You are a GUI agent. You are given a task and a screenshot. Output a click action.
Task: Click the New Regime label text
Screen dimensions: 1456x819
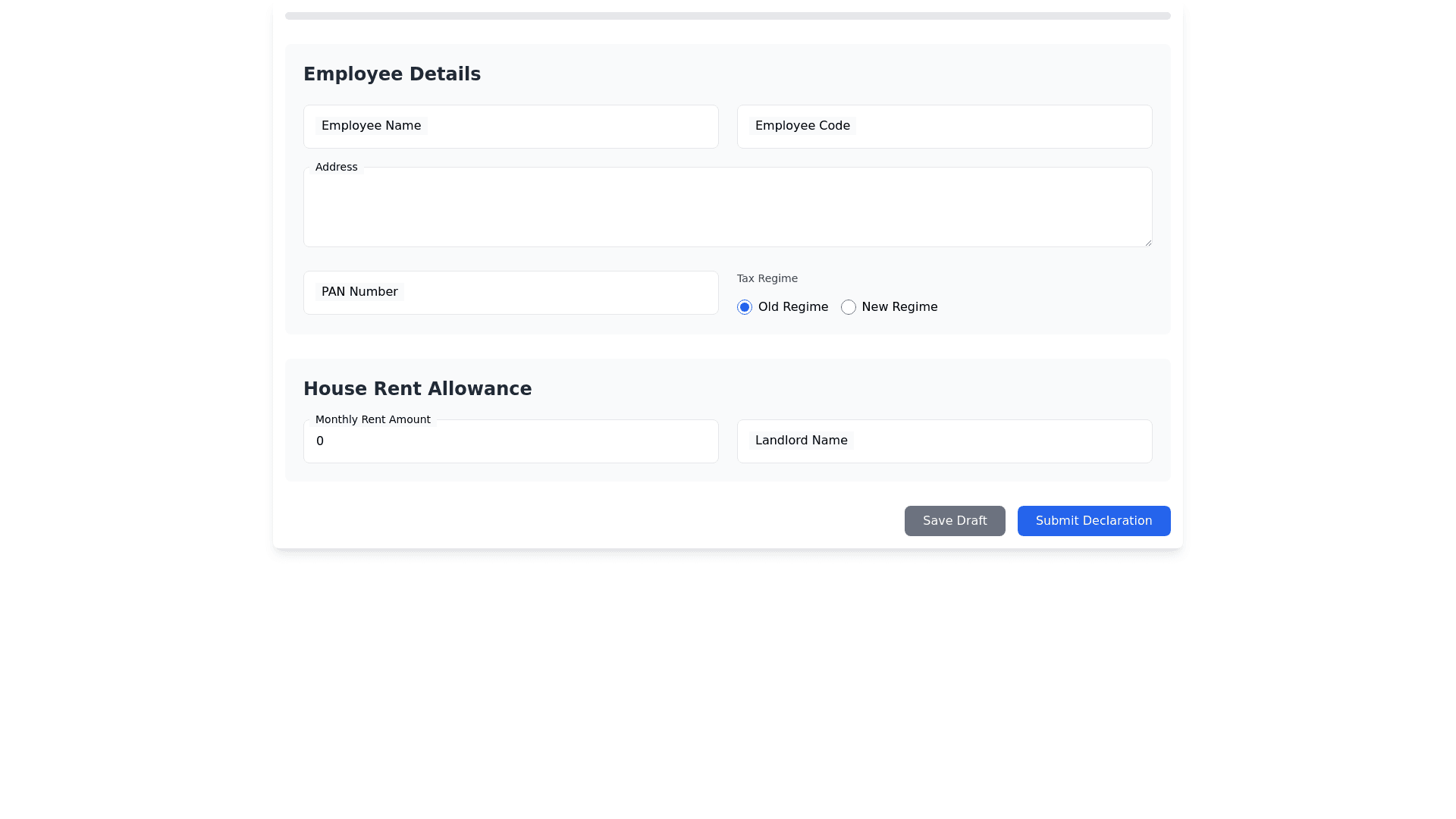[x=899, y=307]
